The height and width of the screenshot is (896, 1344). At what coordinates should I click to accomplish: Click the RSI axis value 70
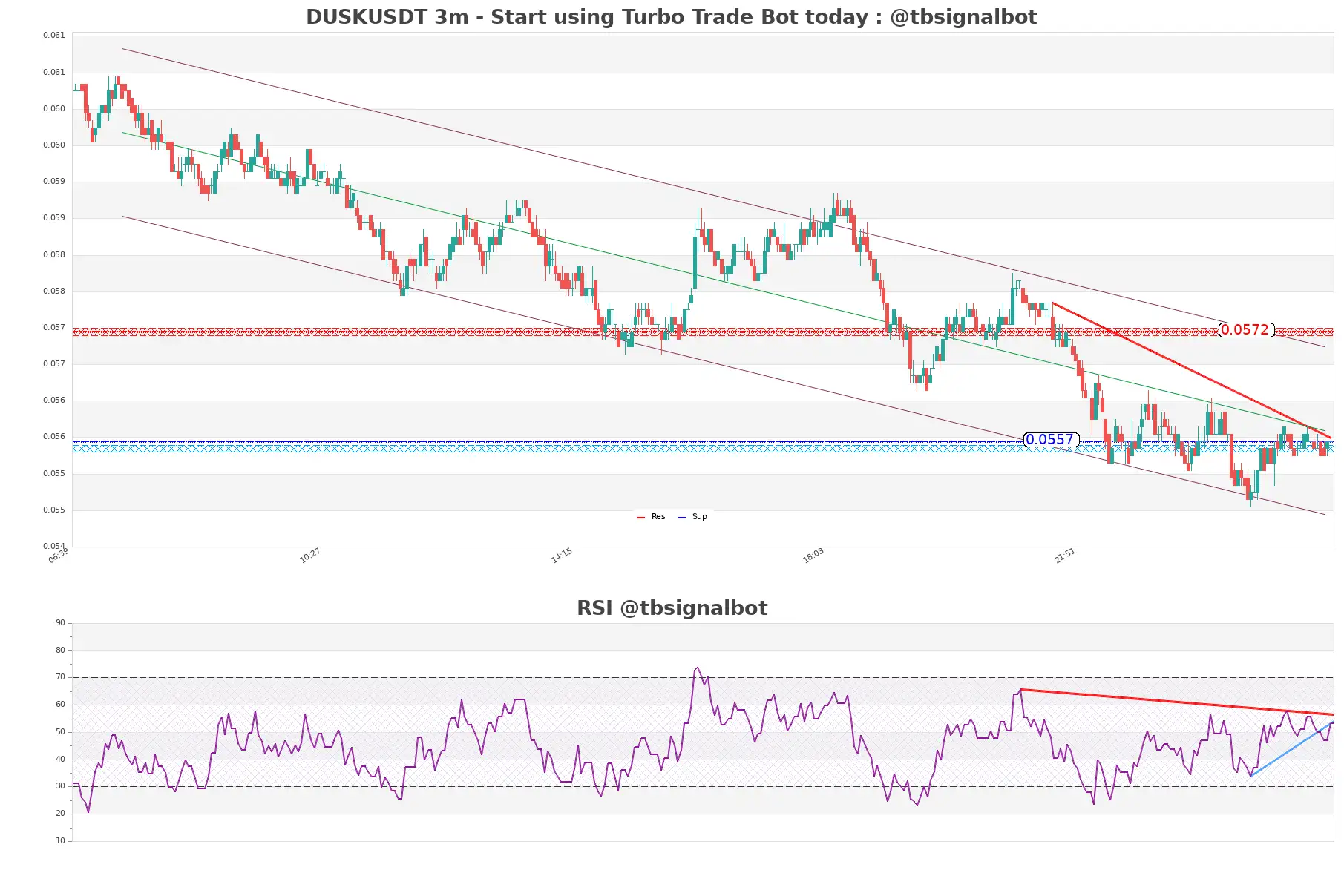pyautogui.click(x=60, y=677)
